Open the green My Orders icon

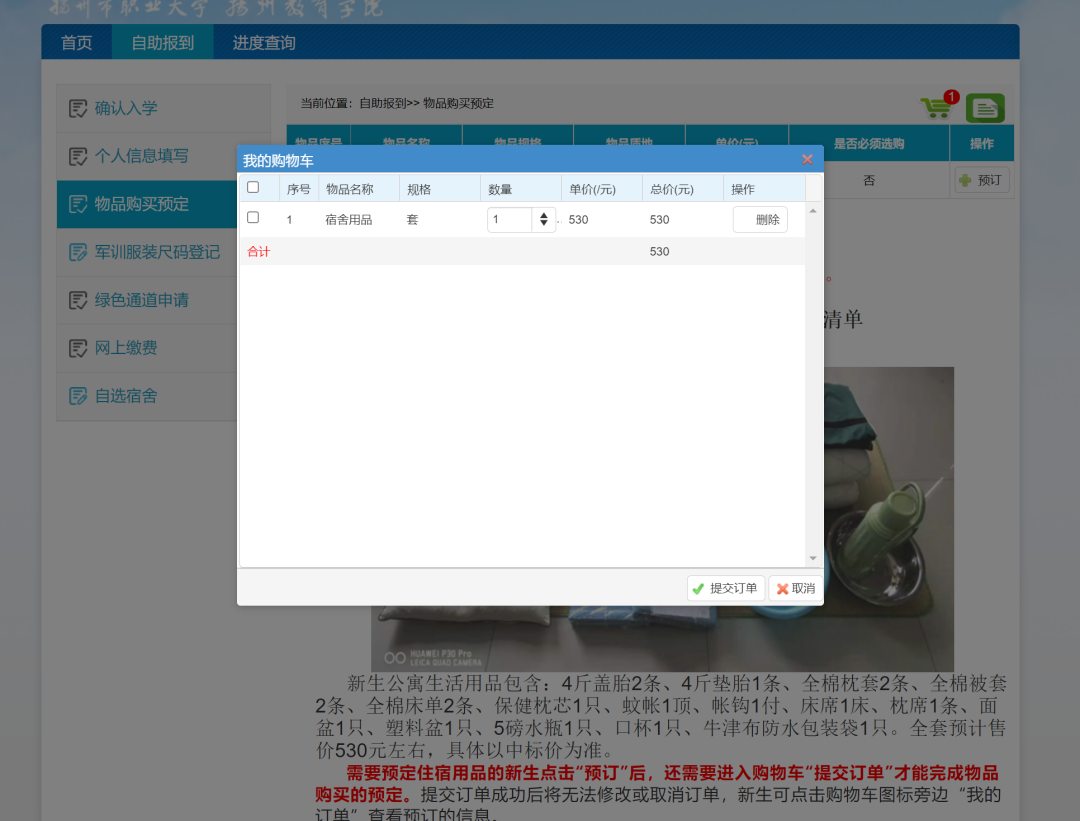(x=985, y=108)
